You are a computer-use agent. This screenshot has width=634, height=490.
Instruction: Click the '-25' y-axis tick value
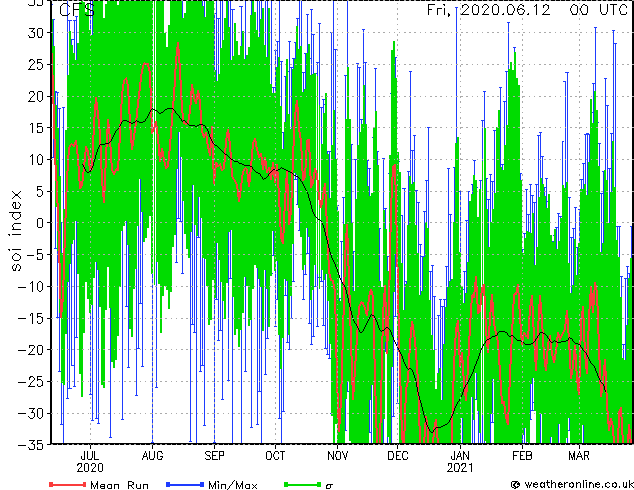coord(32,382)
